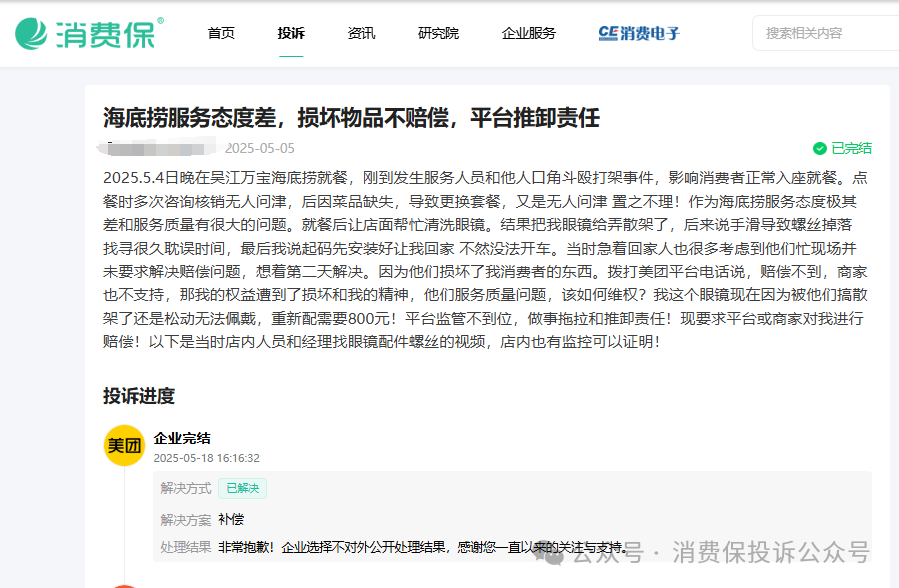Click the complaint body paragraph text
899x588 pixels.
(x=485, y=260)
